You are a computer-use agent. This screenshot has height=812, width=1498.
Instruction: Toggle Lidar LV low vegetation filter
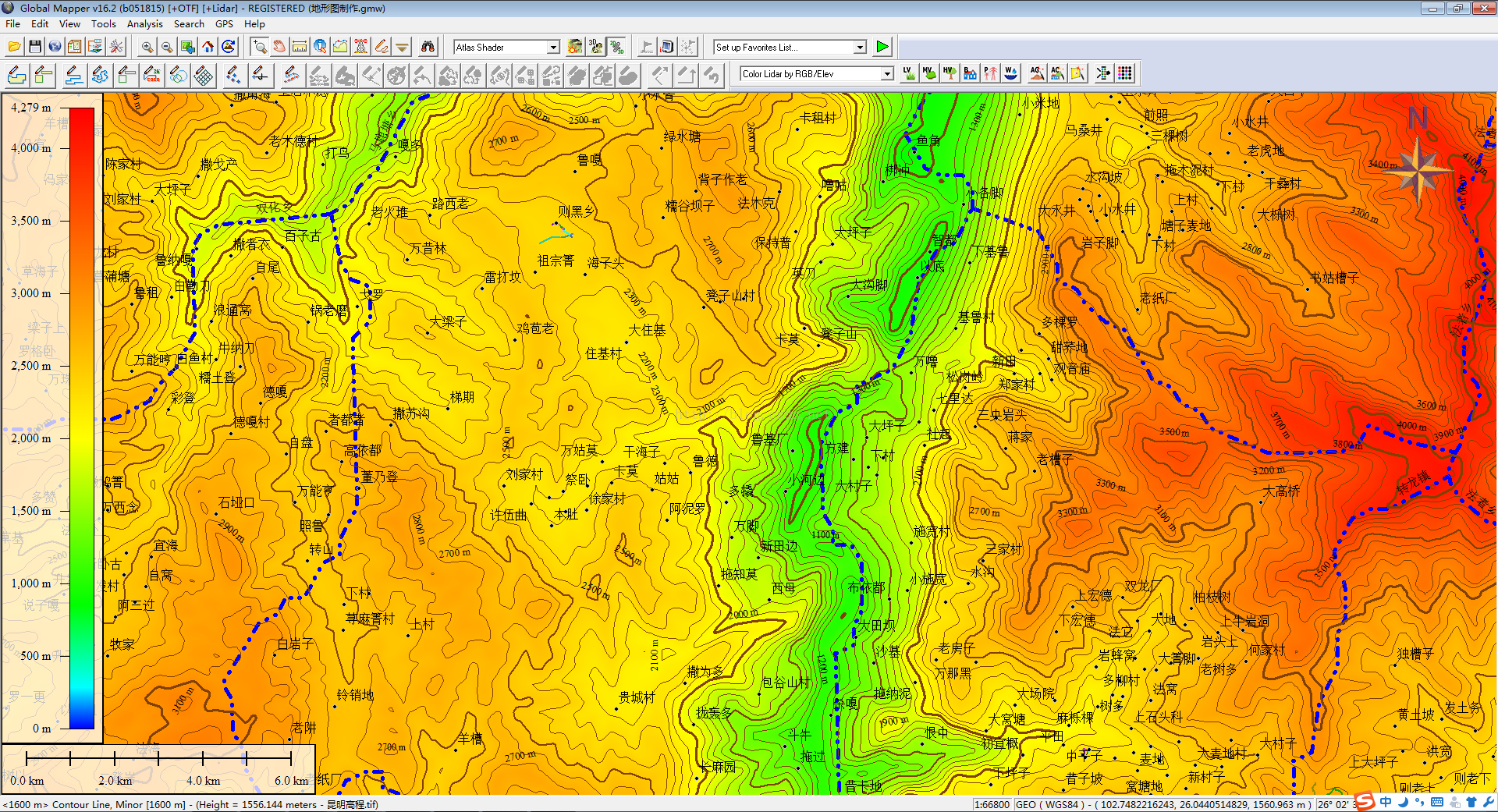click(x=908, y=73)
